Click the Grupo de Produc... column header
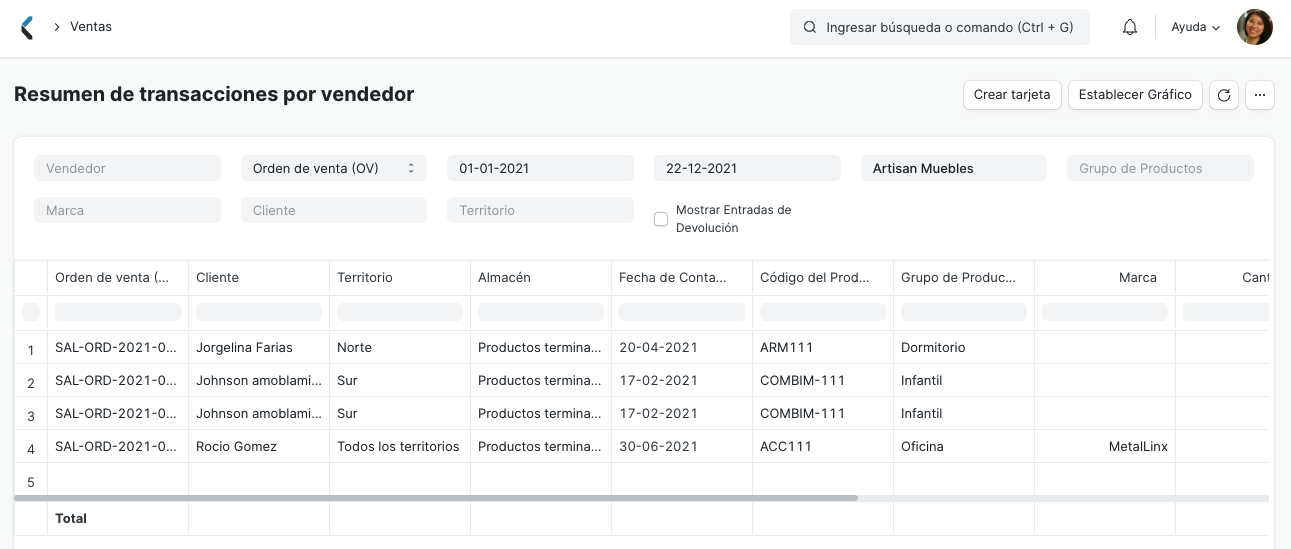 (x=964, y=277)
